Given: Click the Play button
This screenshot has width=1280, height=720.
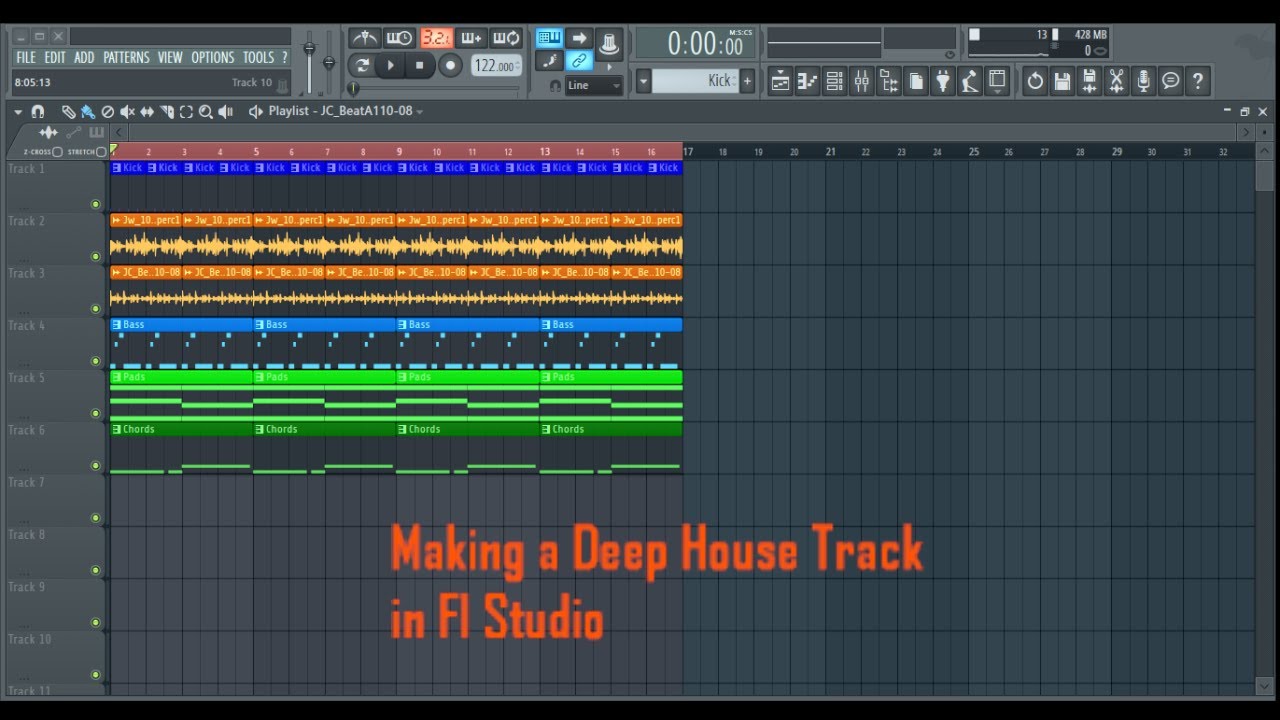Looking at the screenshot, I should (391, 66).
